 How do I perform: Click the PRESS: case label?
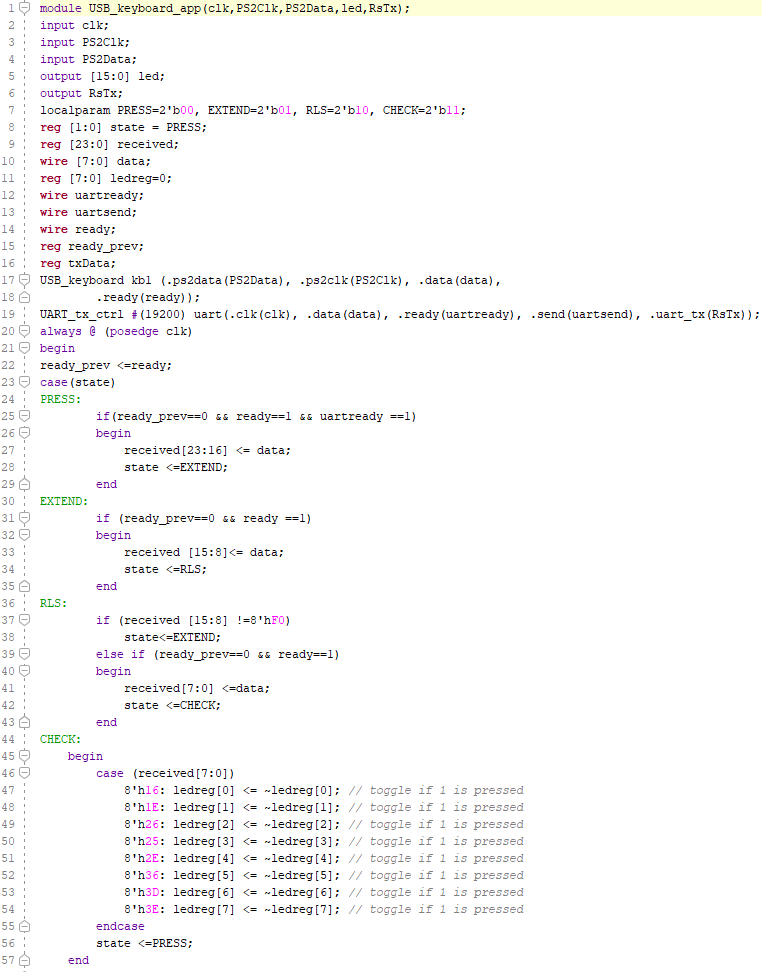61,399
